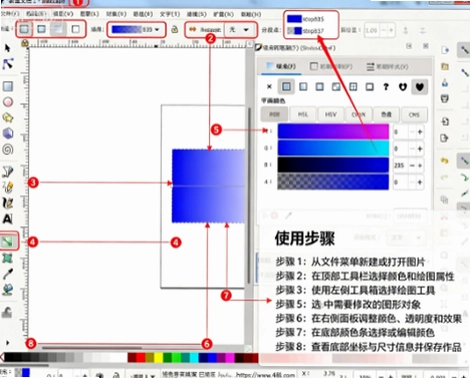Open the 对象(O) menu

point(116,14)
